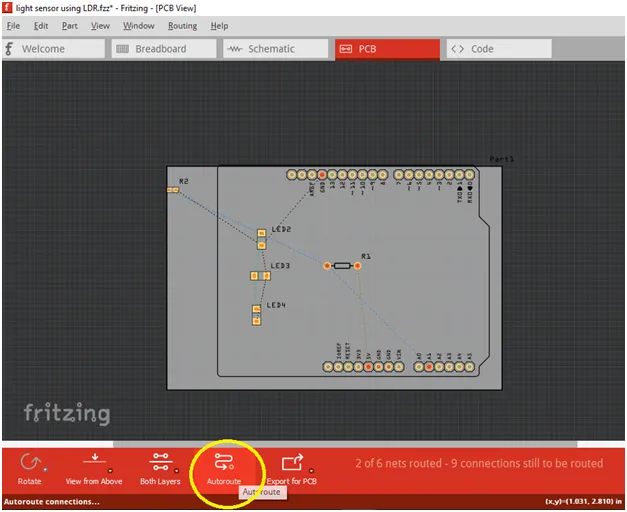This screenshot has height=512, width=627.
Task: Click the Both Layers icon
Action: pyautogui.click(x=160, y=462)
